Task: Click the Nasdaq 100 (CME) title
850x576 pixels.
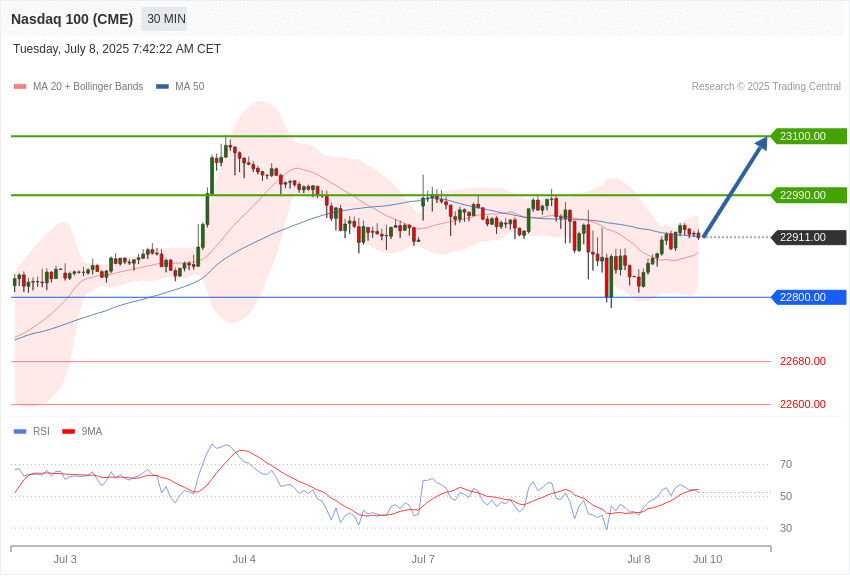Action: [x=72, y=20]
